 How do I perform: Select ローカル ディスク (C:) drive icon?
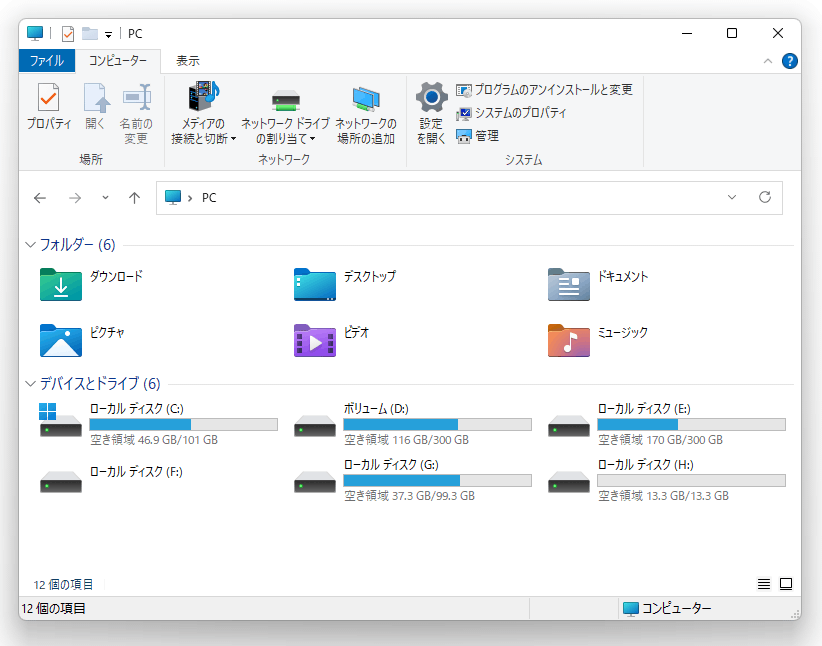(x=61, y=420)
